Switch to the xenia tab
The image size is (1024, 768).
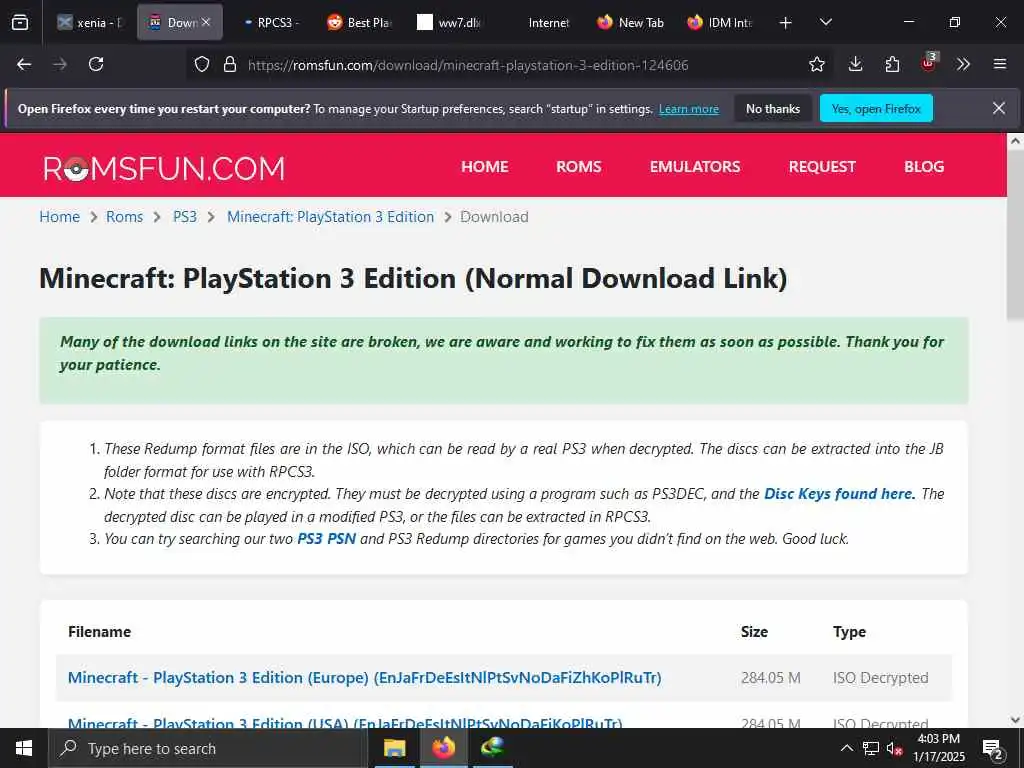(x=89, y=23)
